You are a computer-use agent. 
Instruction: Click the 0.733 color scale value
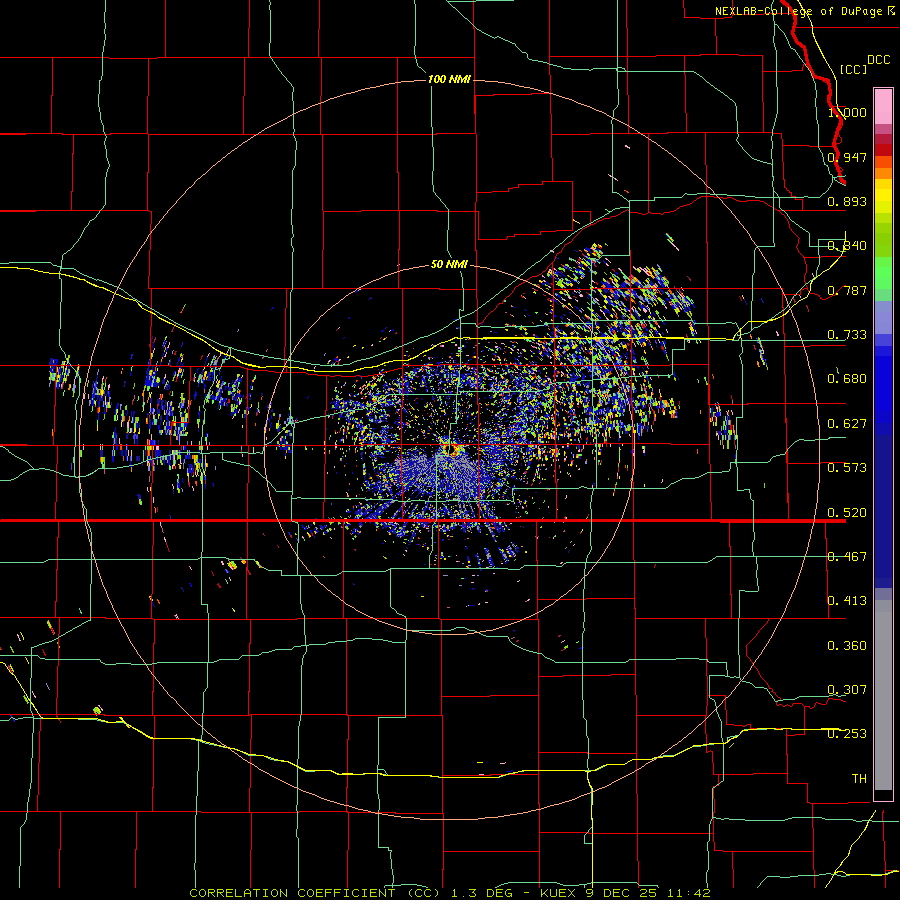(847, 335)
